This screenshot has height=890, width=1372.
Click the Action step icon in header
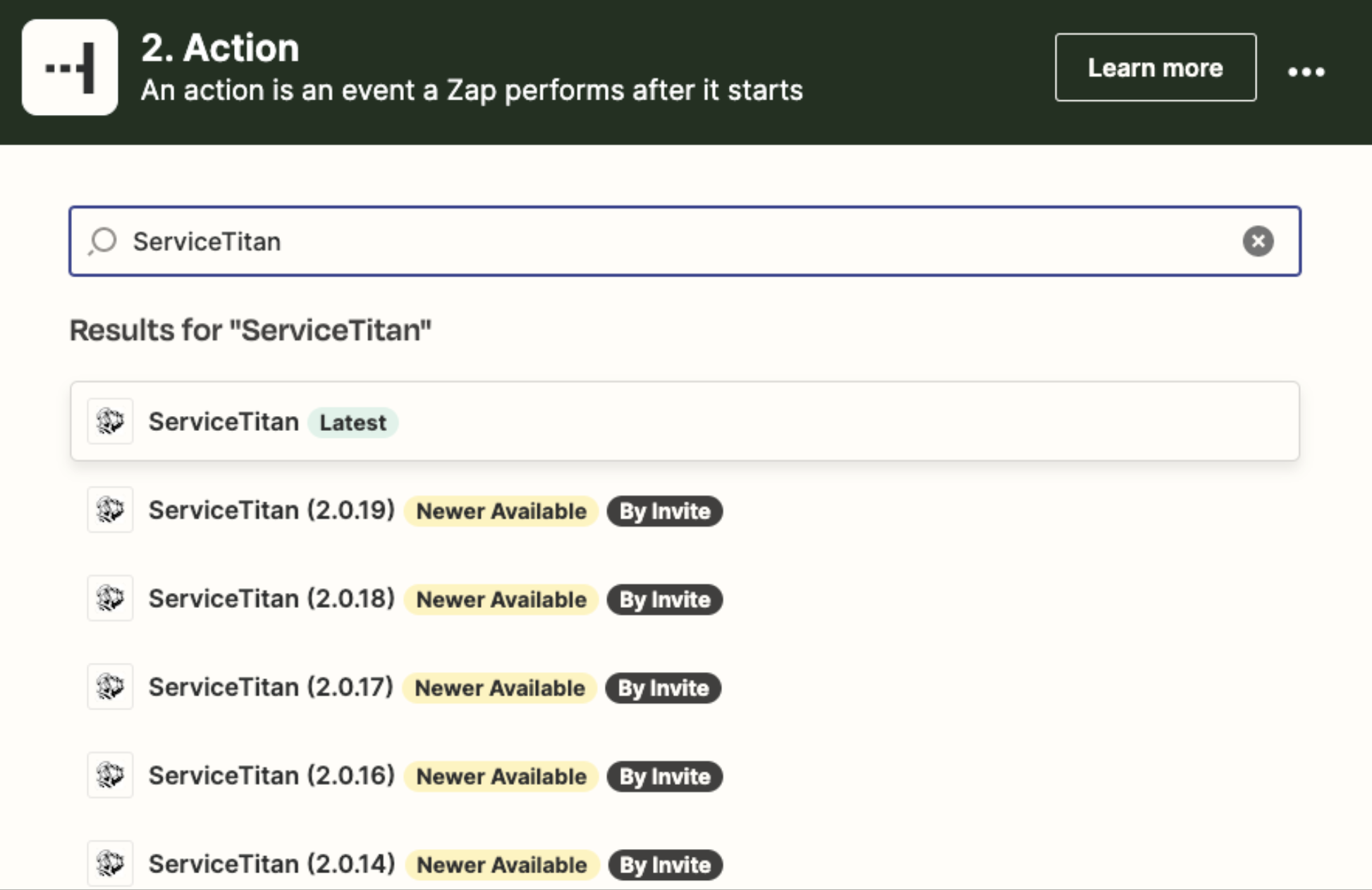click(69, 68)
